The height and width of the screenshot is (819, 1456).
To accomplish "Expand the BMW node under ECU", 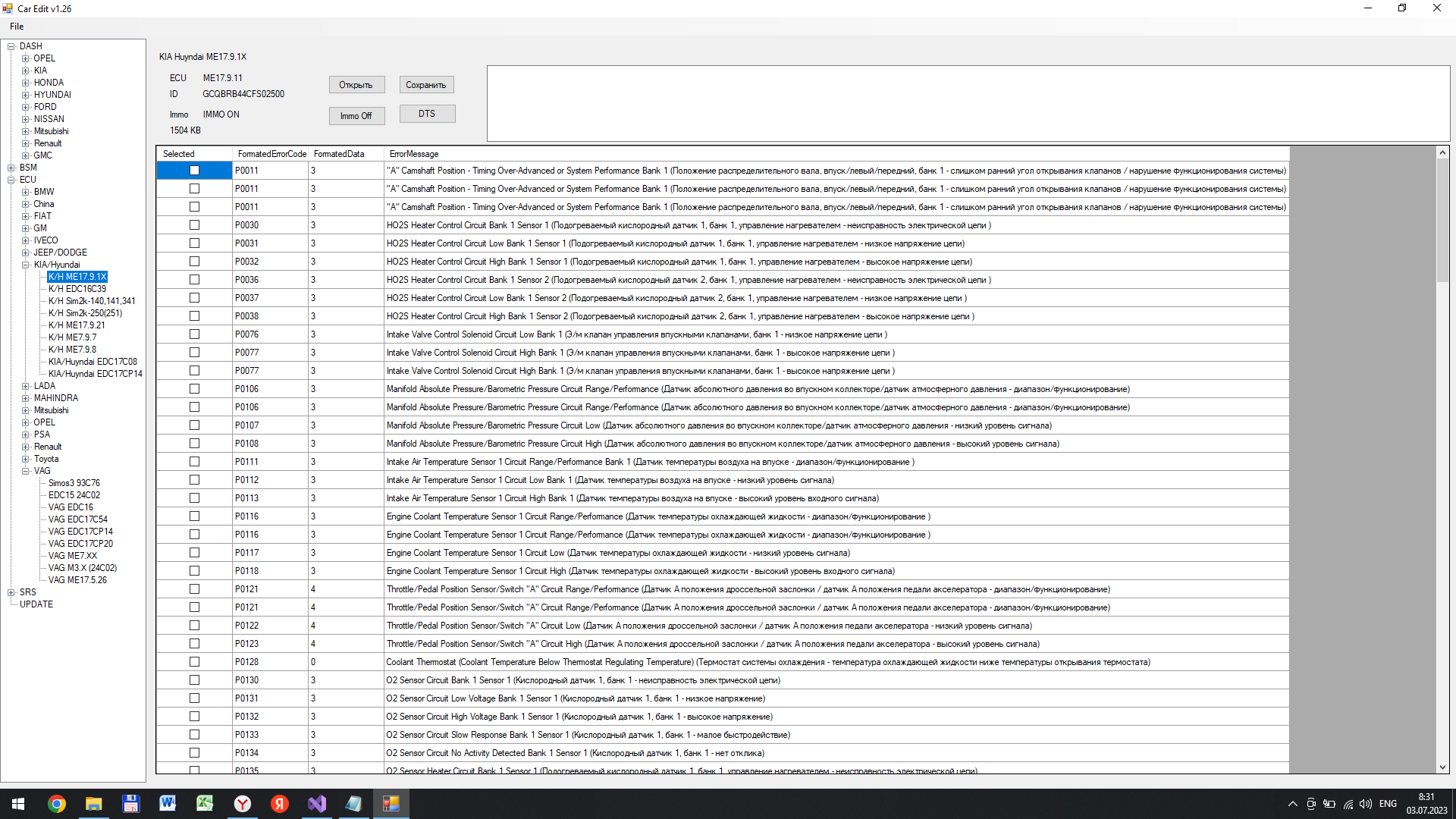I will point(26,192).
